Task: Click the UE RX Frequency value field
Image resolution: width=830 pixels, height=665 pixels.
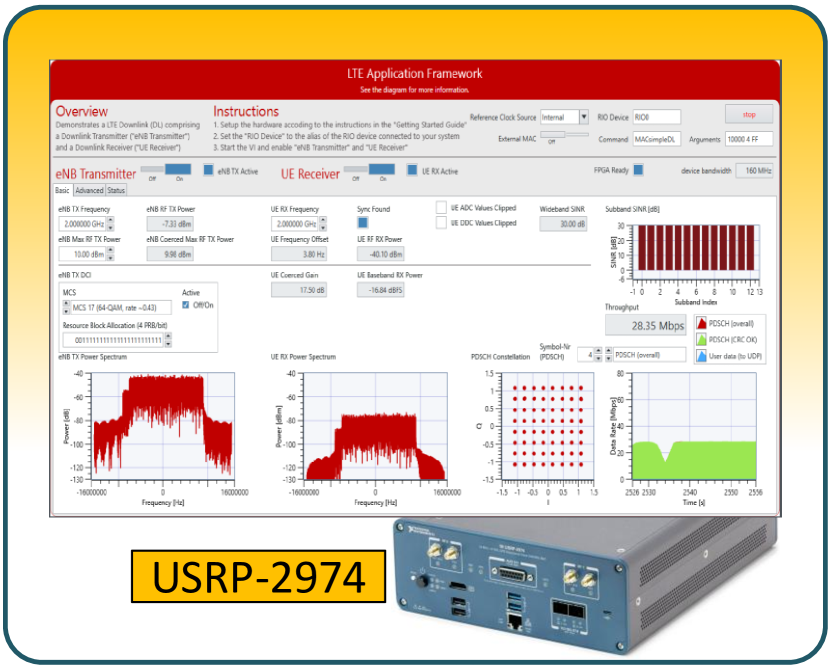Action: pos(295,224)
